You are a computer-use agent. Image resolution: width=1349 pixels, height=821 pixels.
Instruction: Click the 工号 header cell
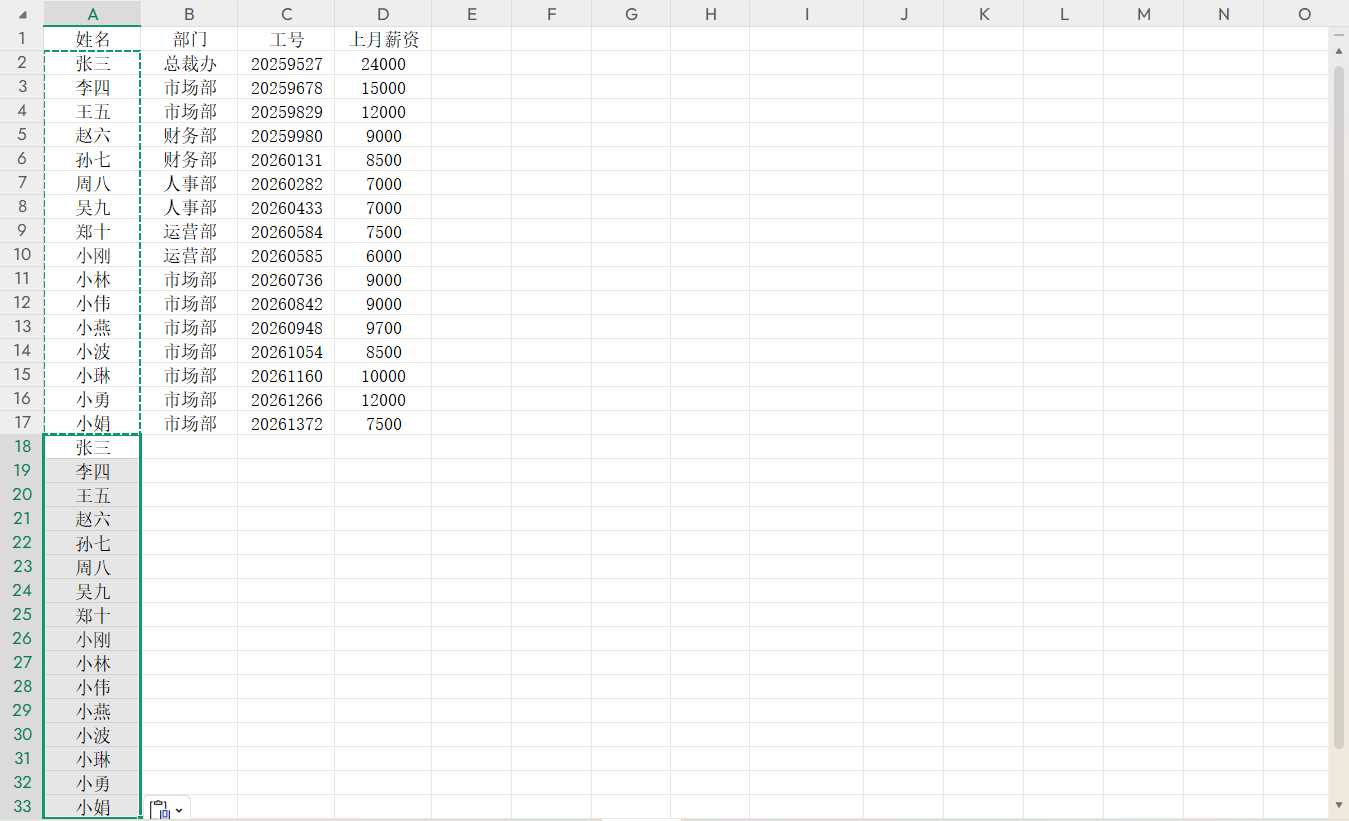[286, 39]
